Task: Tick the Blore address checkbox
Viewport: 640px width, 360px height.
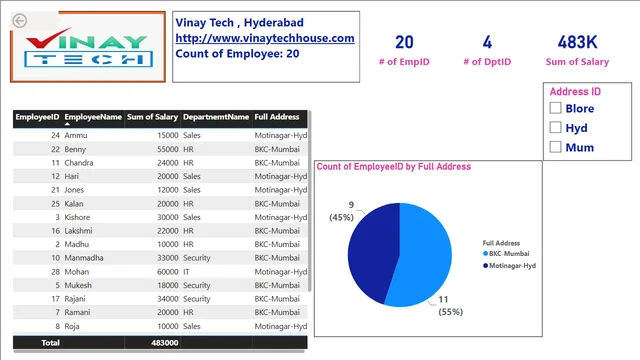Action: click(556, 108)
